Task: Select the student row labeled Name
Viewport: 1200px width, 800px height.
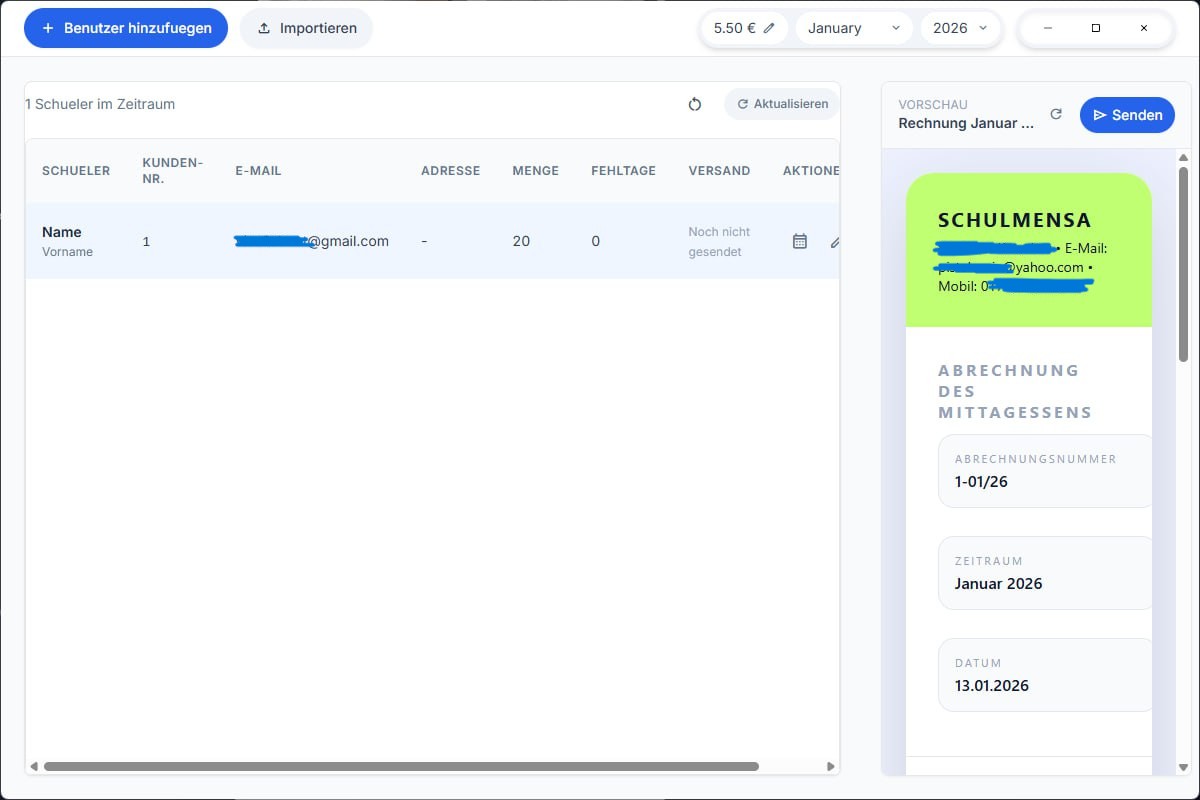Action: (x=432, y=241)
